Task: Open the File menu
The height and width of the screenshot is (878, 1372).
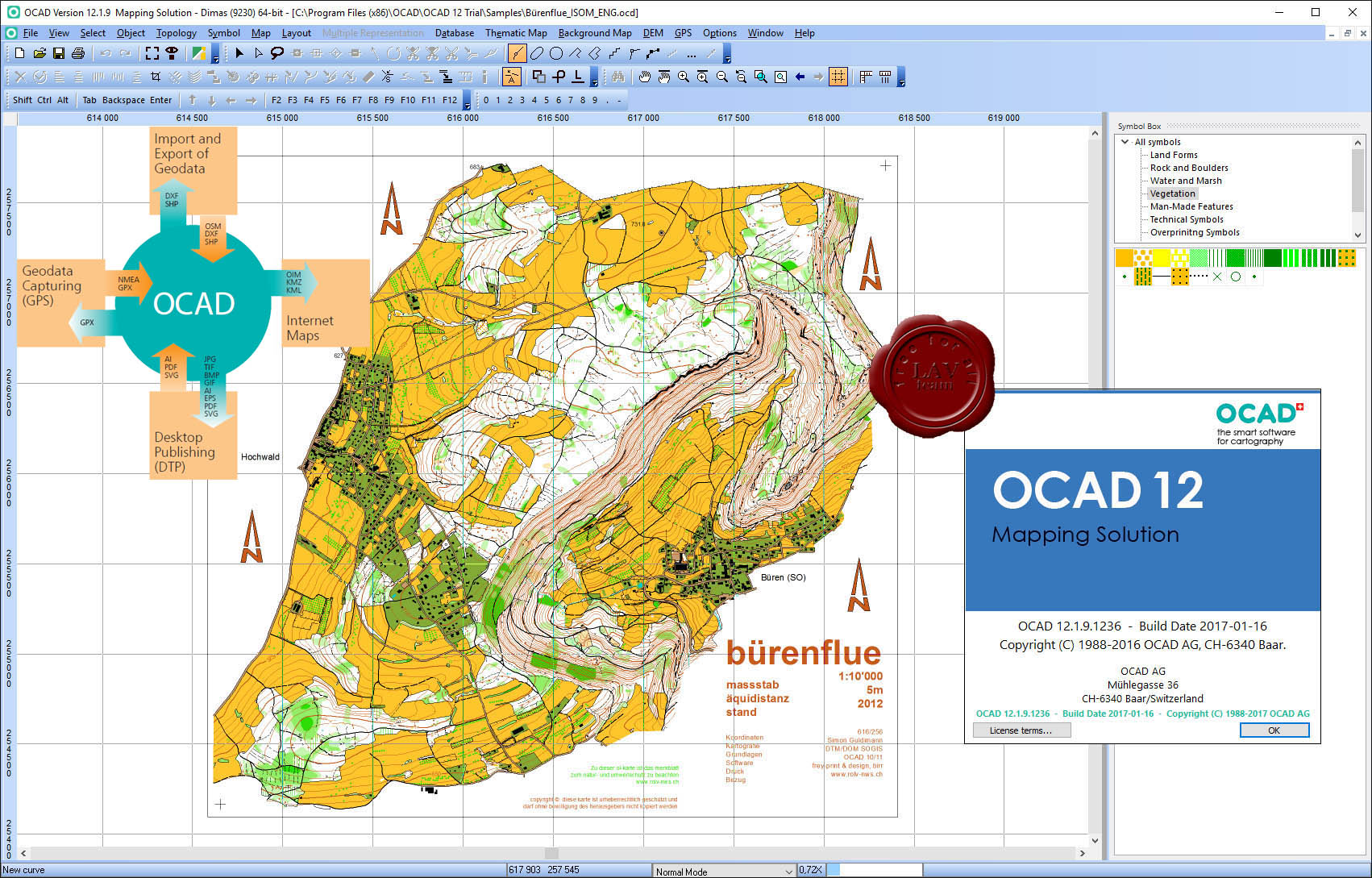Action: pos(31,33)
